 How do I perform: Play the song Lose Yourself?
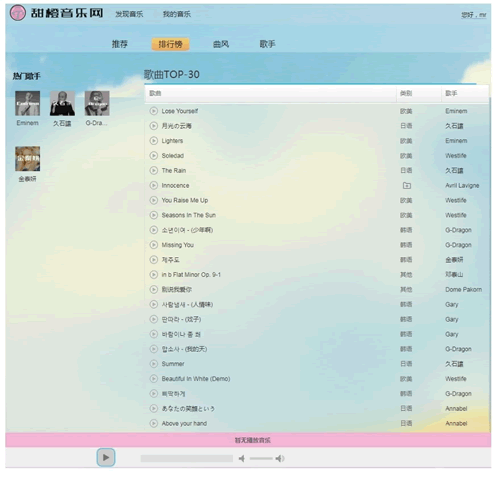point(153,111)
